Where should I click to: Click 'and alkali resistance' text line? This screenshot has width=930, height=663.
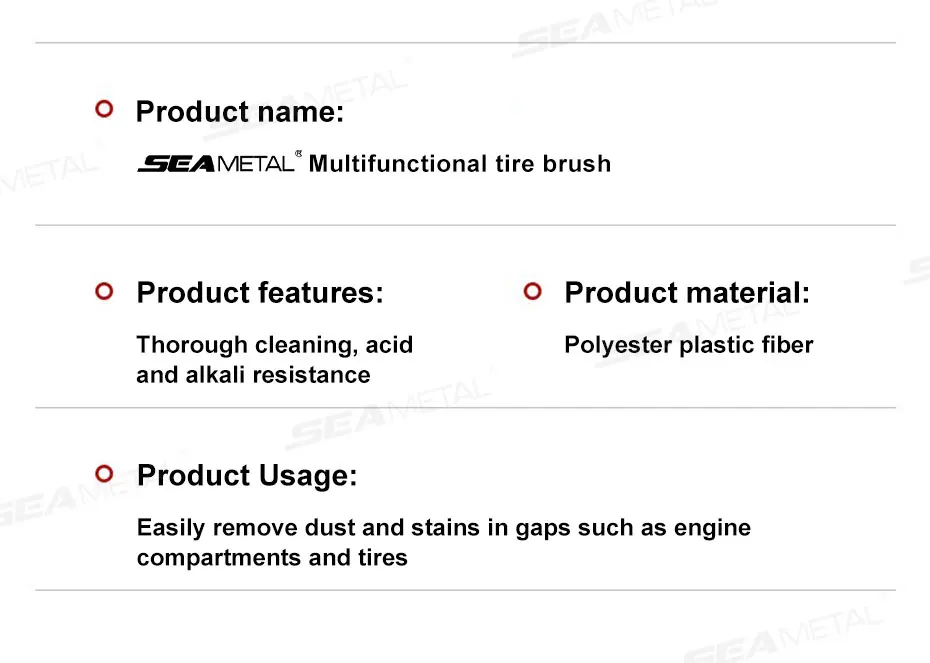click(253, 375)
